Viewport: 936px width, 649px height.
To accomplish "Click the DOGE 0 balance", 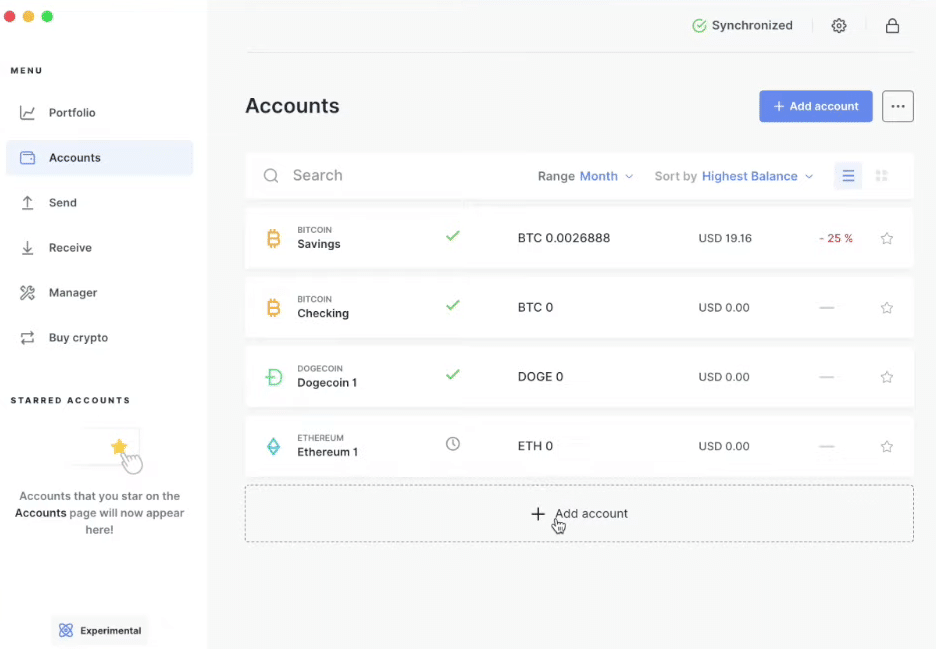I will pyautogui.click(x=540, y=377).
